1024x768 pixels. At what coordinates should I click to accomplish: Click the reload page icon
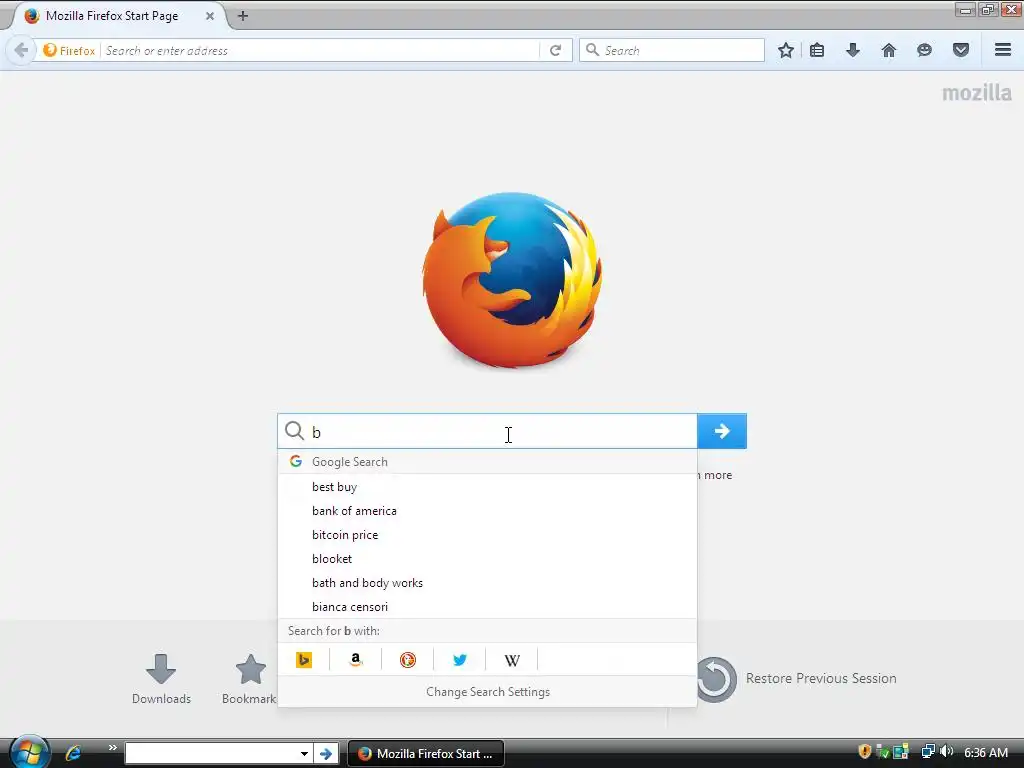click(x=556, y=50)
